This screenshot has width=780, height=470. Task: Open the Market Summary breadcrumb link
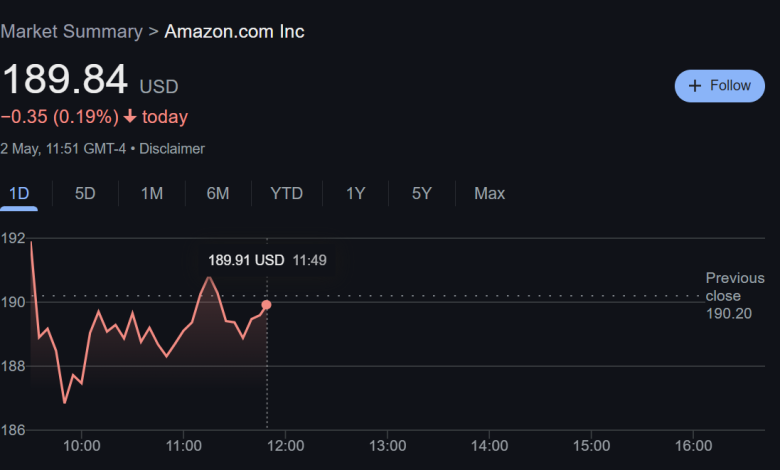72,31
